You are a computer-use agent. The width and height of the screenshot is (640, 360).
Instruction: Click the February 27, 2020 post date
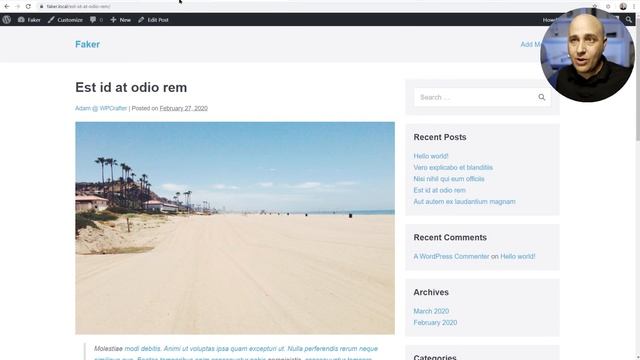[x=184, y=108]
